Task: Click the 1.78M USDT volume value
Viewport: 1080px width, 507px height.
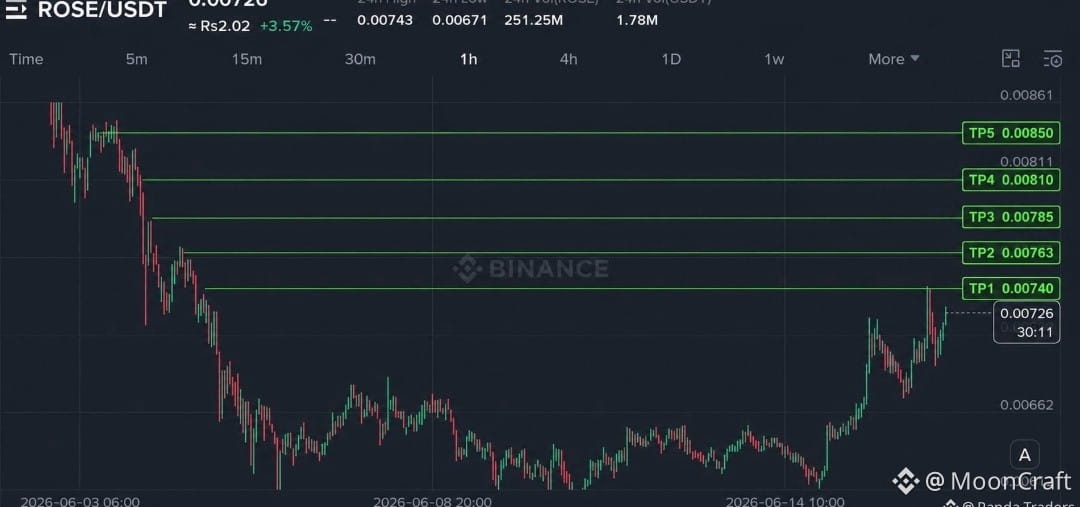Action: (x=637, y=21)
